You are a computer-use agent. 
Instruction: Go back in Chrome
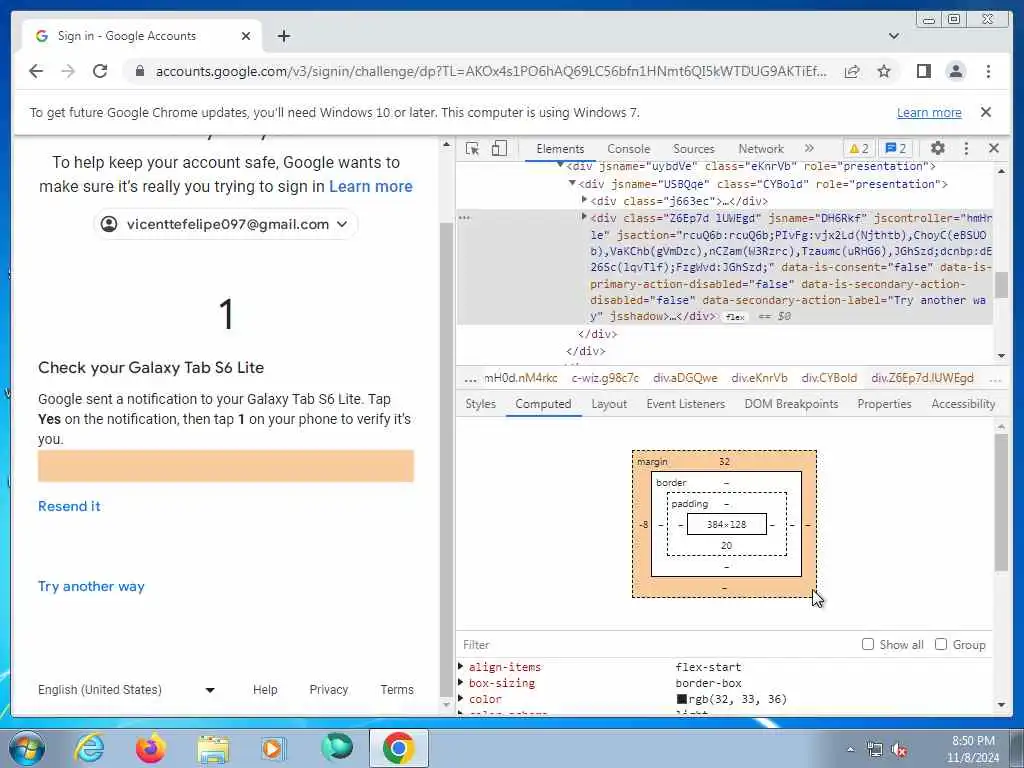36,71
